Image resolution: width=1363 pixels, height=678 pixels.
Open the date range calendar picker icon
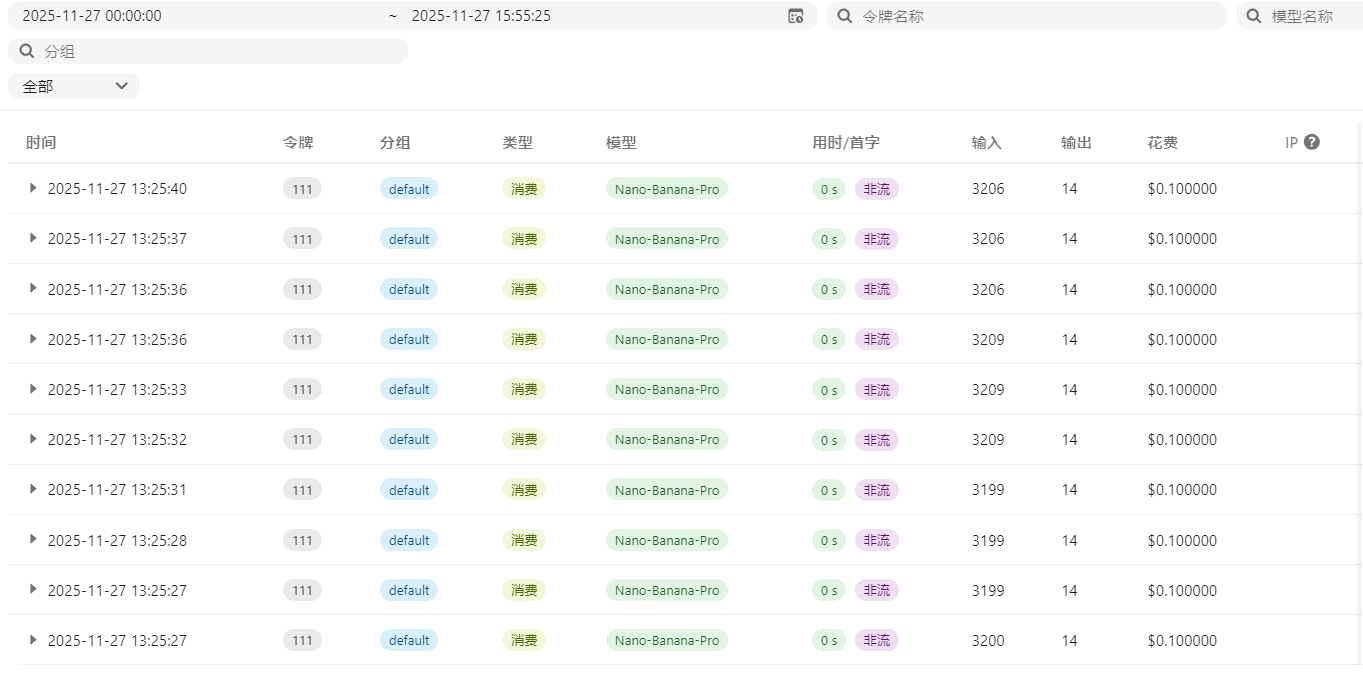[796, 16]
